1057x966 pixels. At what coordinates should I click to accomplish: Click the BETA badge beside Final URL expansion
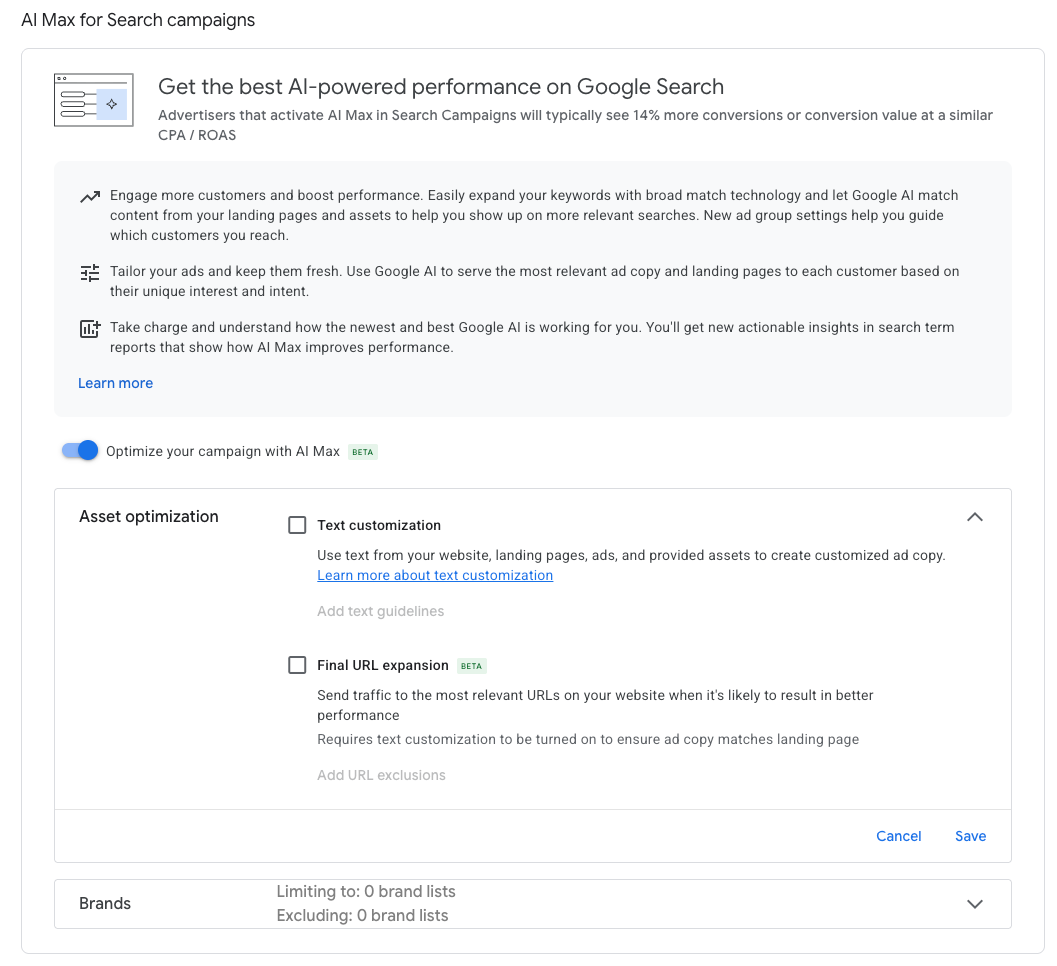471,665
